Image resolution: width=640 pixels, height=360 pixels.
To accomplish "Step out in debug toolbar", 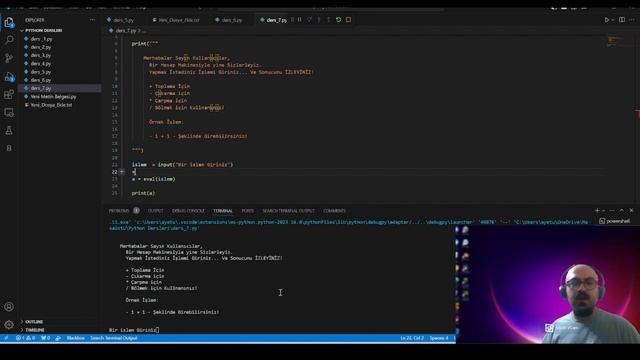I will (x=329, y=20).
